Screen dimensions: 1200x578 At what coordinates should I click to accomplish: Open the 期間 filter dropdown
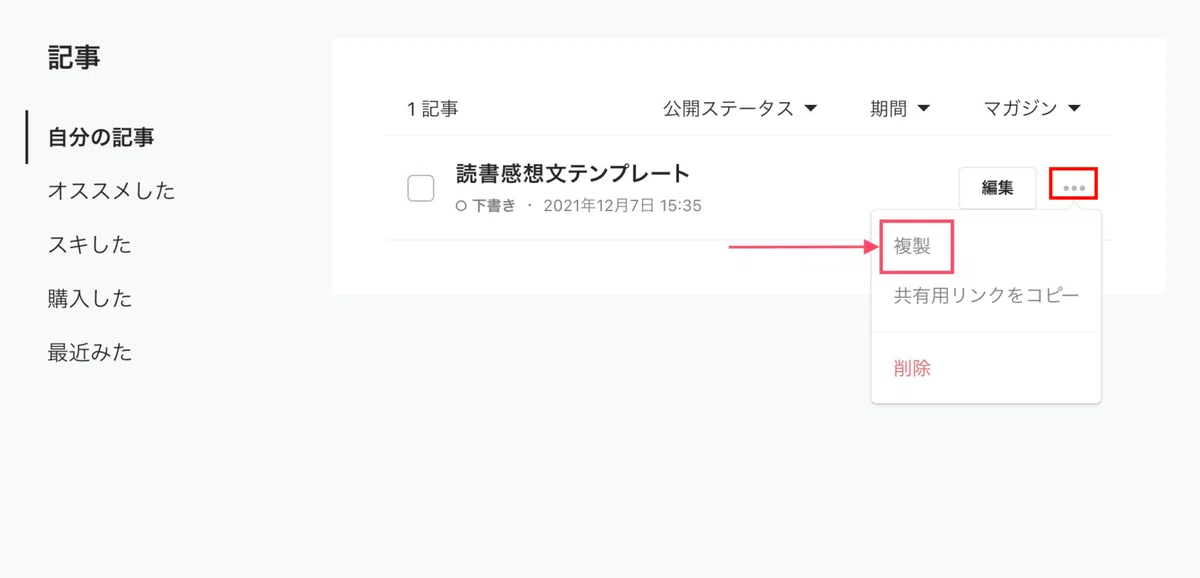coord(900,108)
